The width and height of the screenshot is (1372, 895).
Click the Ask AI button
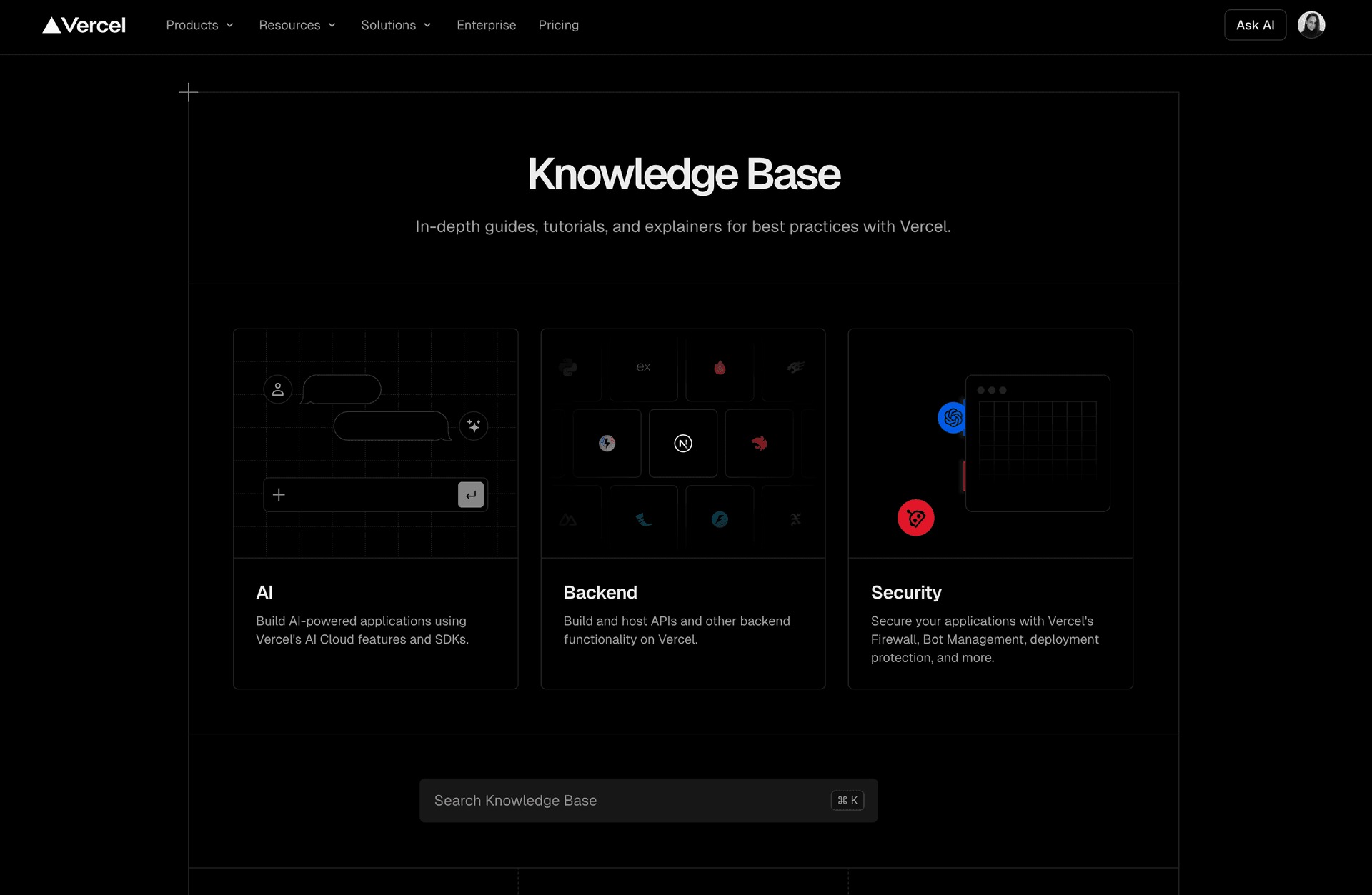pos(1254,26)
